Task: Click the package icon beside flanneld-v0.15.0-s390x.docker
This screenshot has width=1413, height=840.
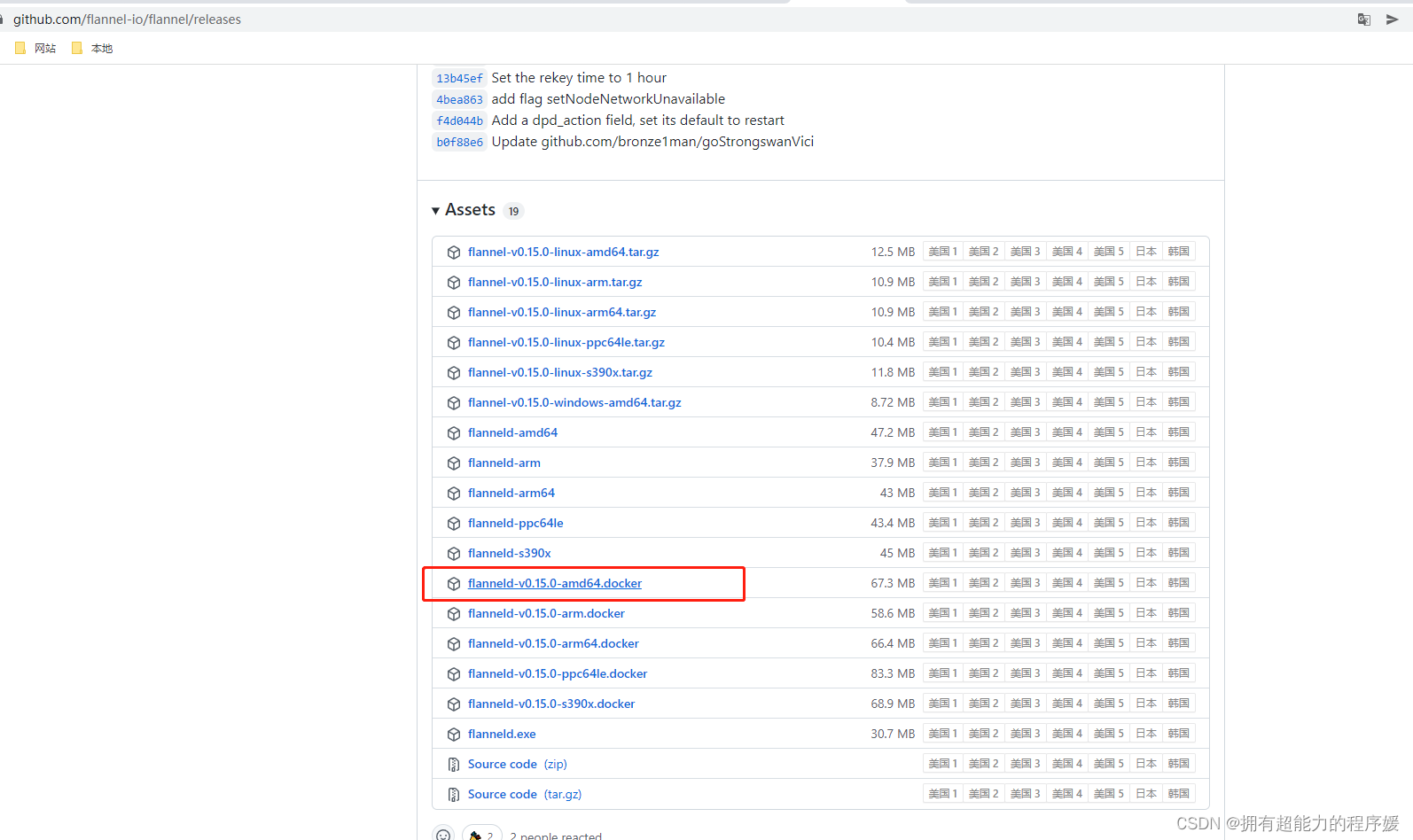Action: 454,704
